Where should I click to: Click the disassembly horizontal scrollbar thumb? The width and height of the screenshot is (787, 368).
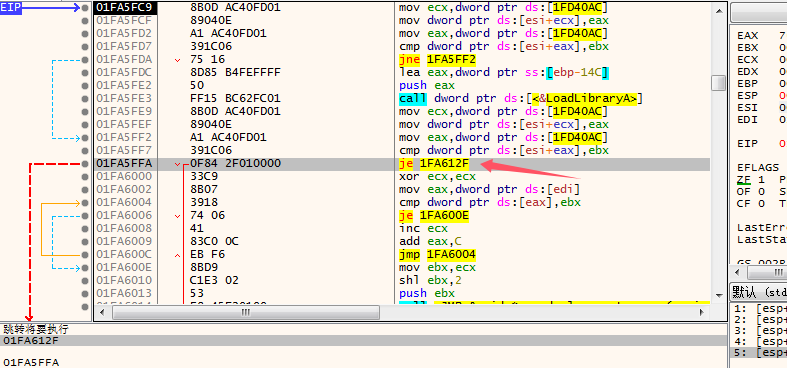[245, 312]
